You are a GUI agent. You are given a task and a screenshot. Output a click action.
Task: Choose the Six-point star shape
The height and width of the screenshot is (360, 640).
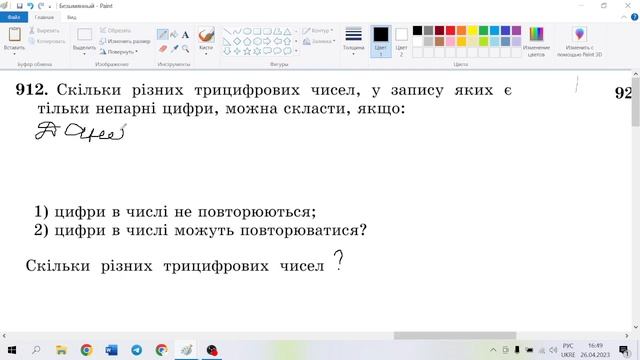click(257, 51)
